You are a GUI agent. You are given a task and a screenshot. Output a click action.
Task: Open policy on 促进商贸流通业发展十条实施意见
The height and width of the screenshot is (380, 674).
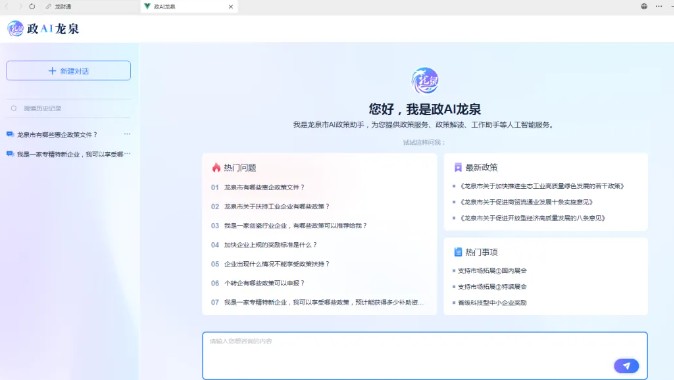pyautogui.click(x=526, y=202)
